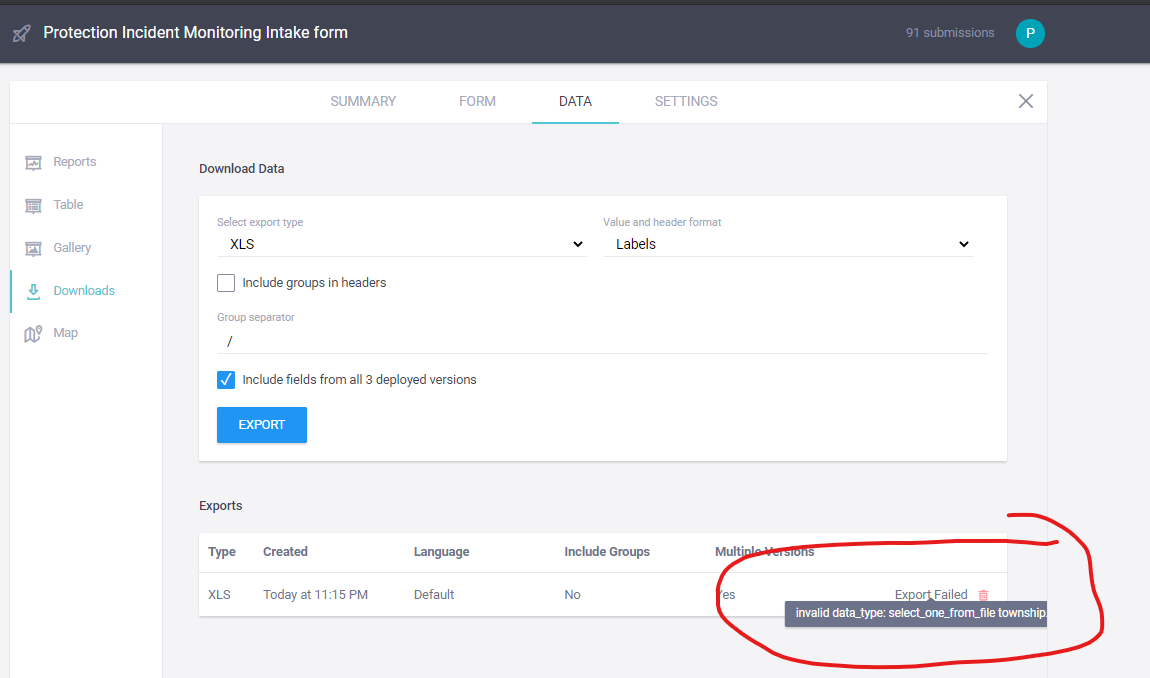Viewport: 1150px width, 678px height.
Task: Open the account avatar labeled P
Action: [1030, 32]
